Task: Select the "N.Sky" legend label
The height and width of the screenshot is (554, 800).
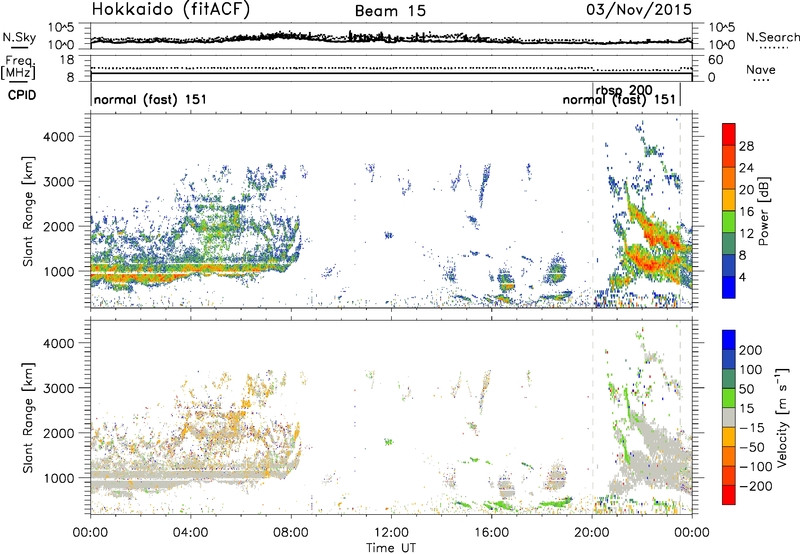Action: (19, 37)
